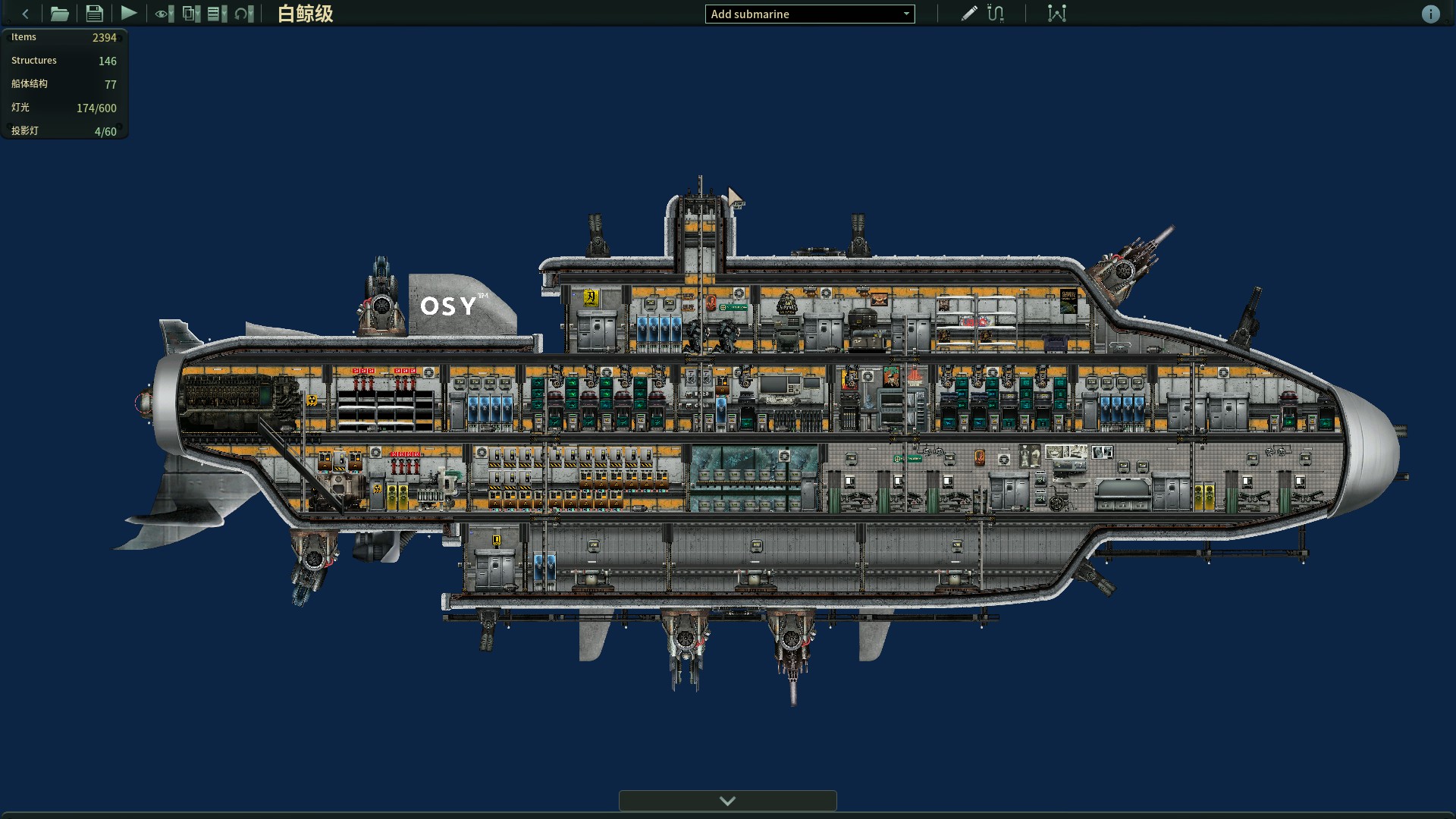This screenshot has width=1456, height=819.
Task: Open the list lines dropdown in toolbar
Action: pyautogui.click(x=217, y=14)
